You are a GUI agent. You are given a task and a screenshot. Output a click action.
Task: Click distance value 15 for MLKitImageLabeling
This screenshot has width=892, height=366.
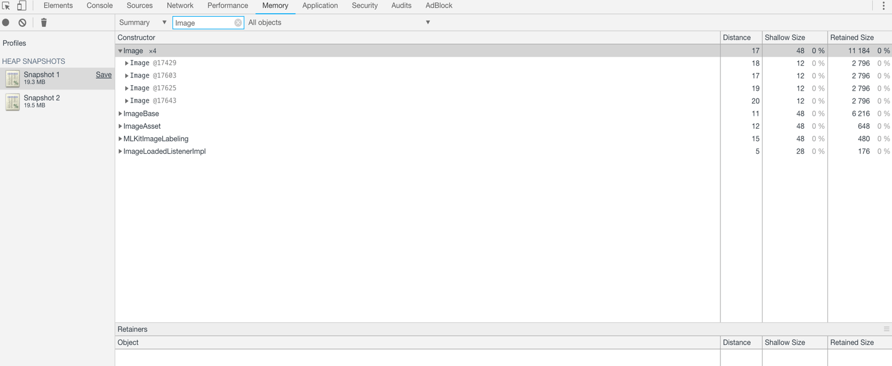756,138
